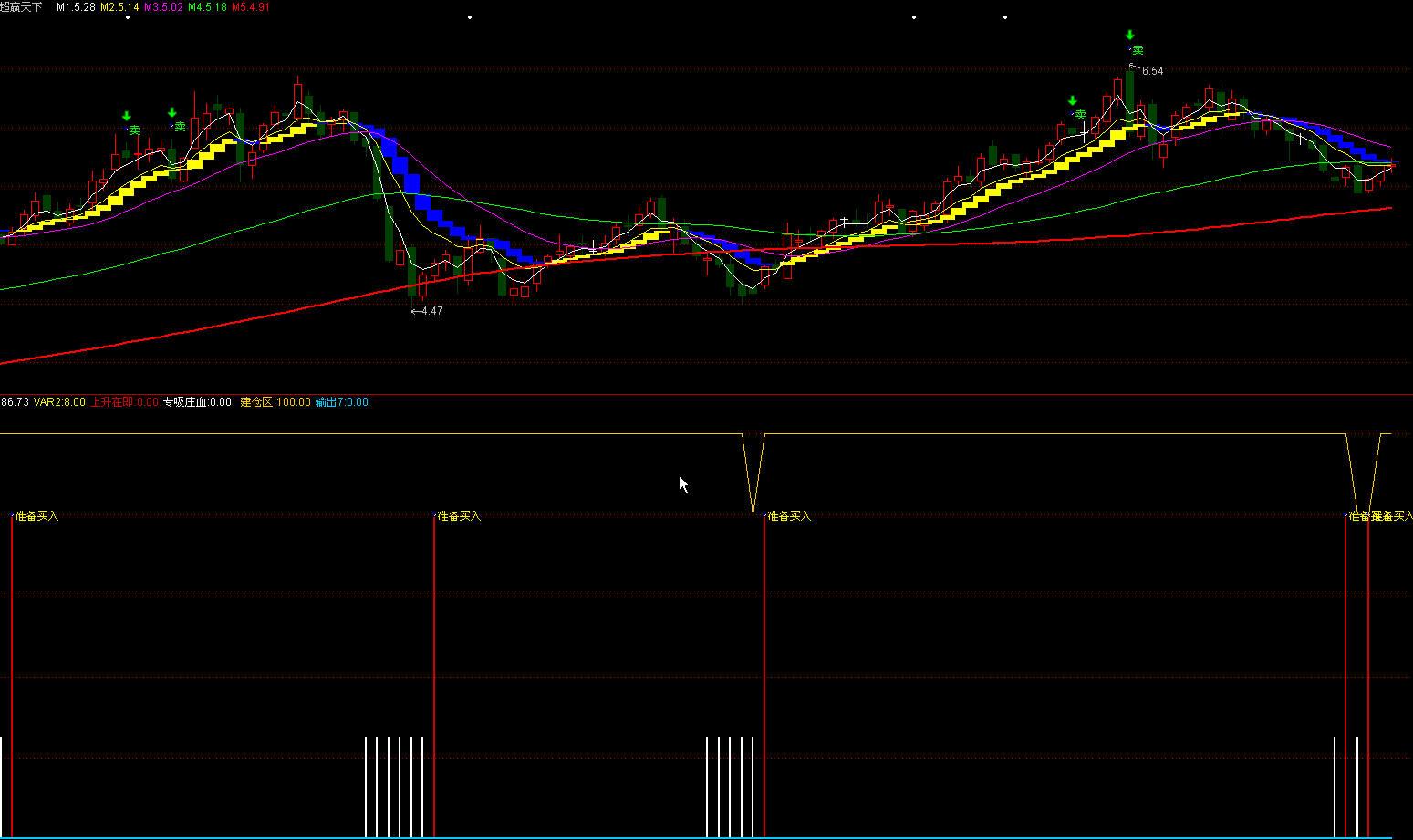Viewport: 1413px width, 840px height.
Task: Click the 86.73 value in sub-chart header
Action: coord(15,402)
